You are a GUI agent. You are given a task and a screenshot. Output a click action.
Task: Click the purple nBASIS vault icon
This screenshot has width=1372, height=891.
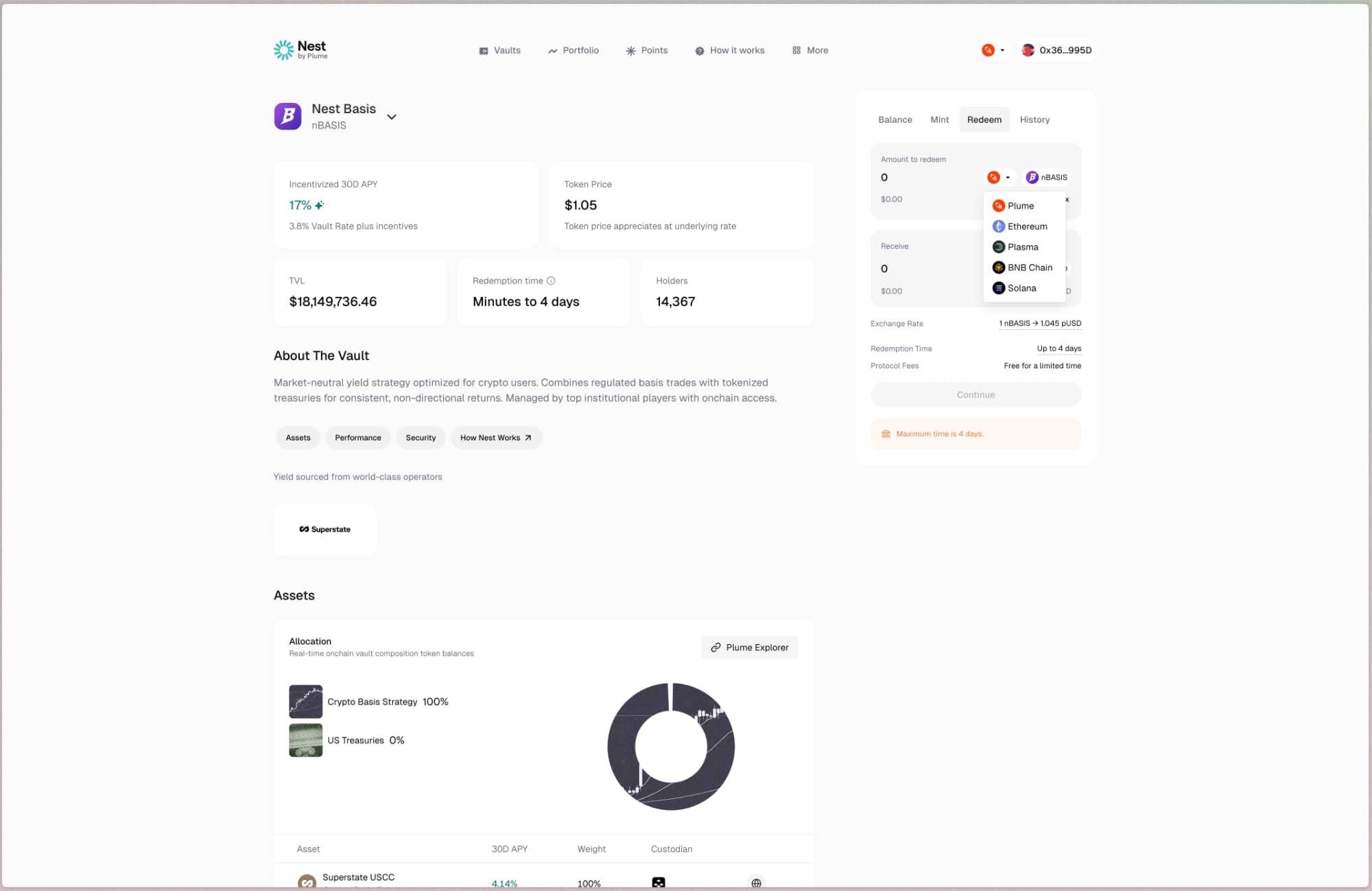tap(287, 117)
